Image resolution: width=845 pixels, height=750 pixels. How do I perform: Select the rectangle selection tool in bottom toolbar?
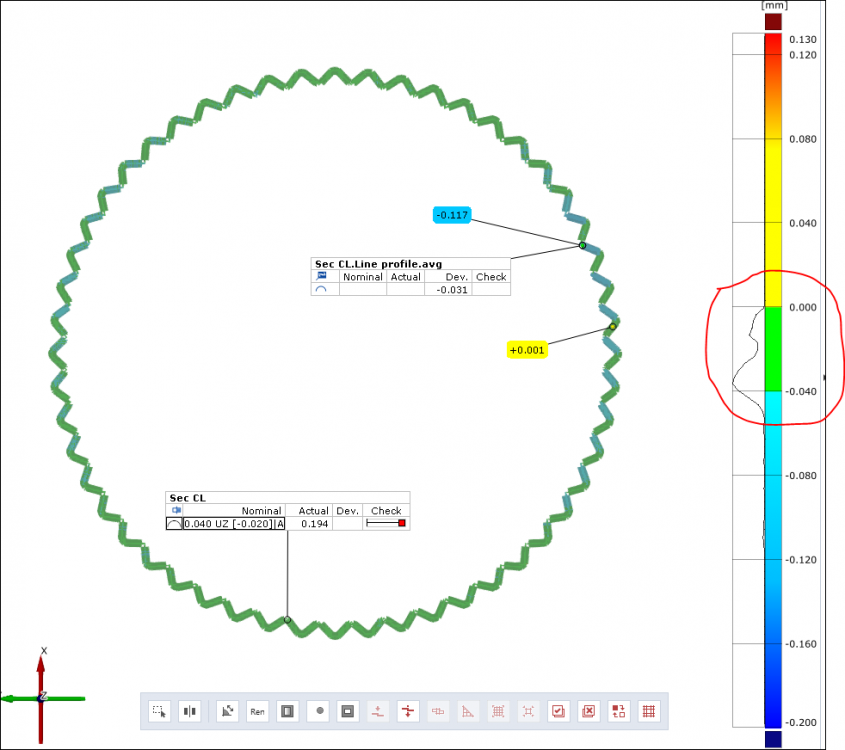[x=159, y=711]
